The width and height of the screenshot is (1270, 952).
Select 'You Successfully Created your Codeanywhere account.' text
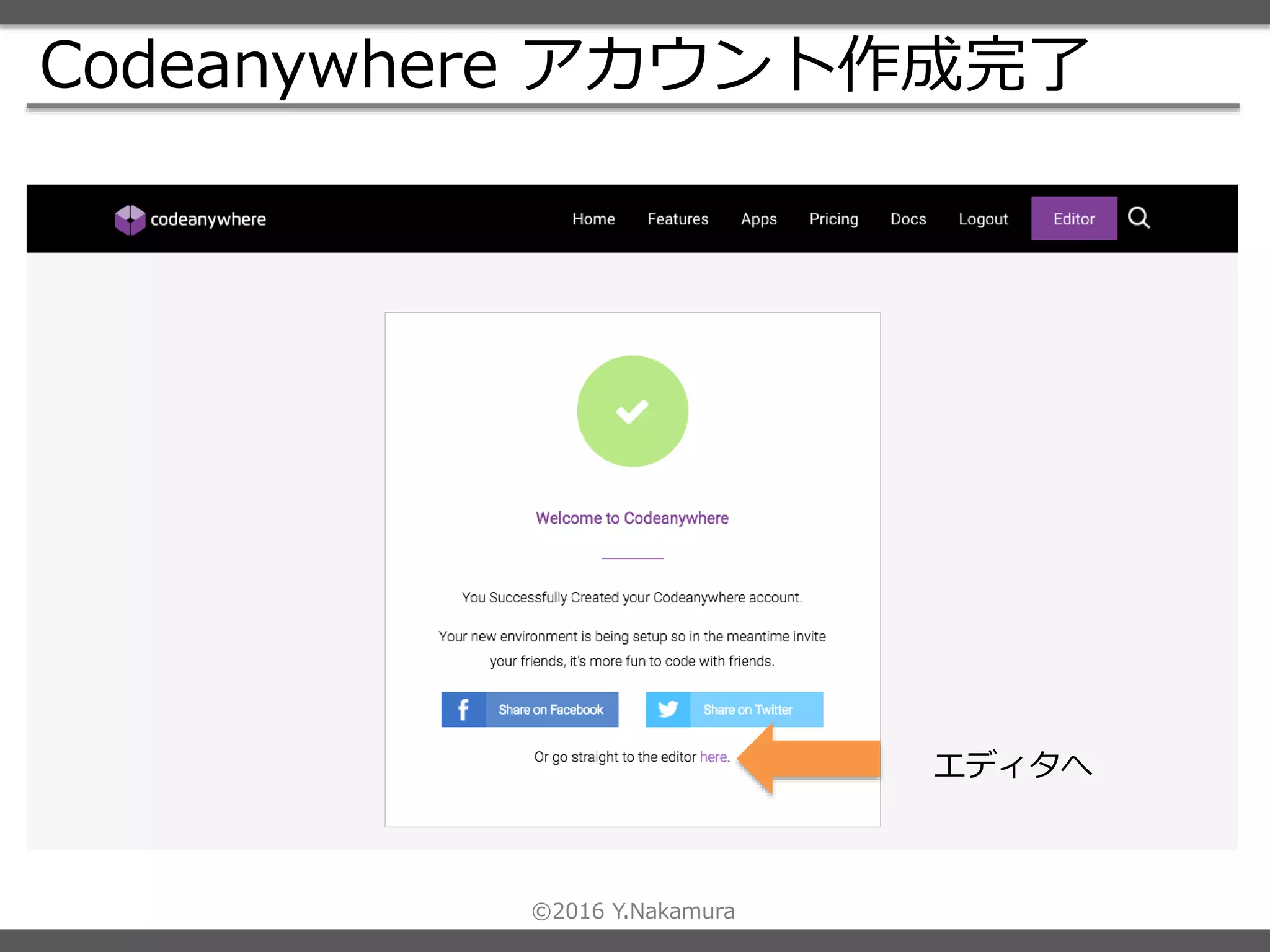632,597
